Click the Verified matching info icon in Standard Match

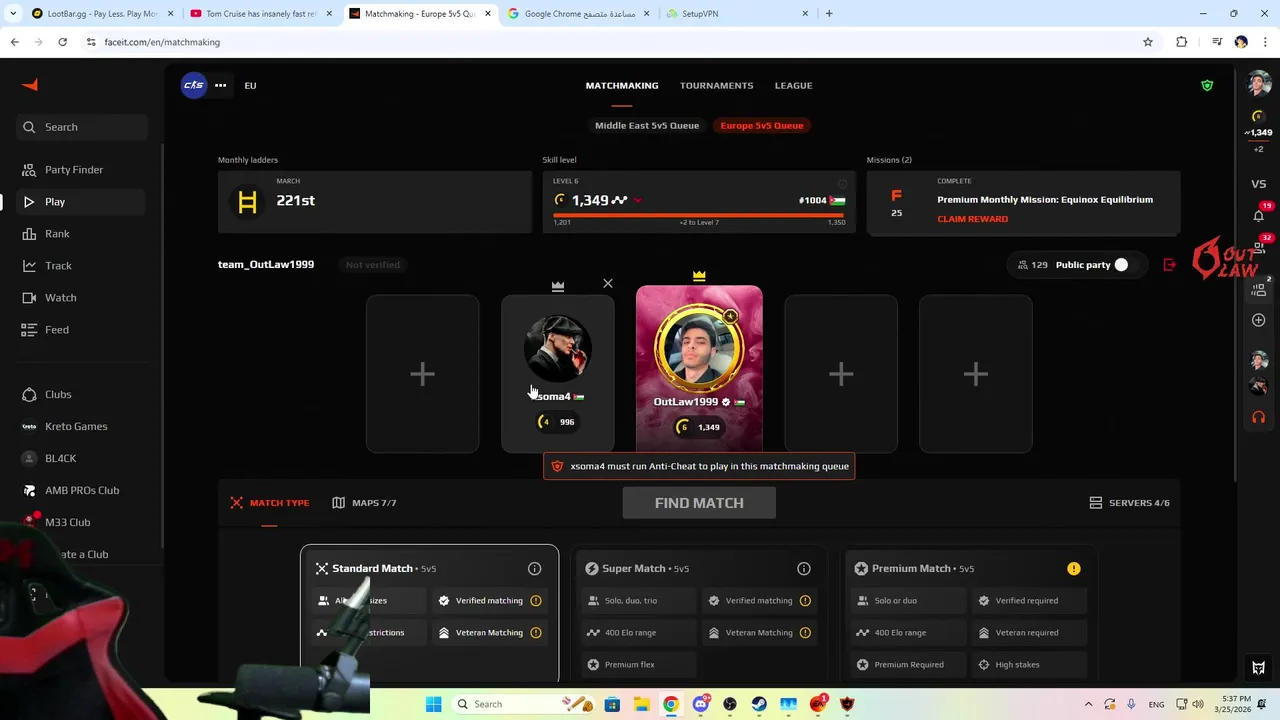click(x=536, y=601)
